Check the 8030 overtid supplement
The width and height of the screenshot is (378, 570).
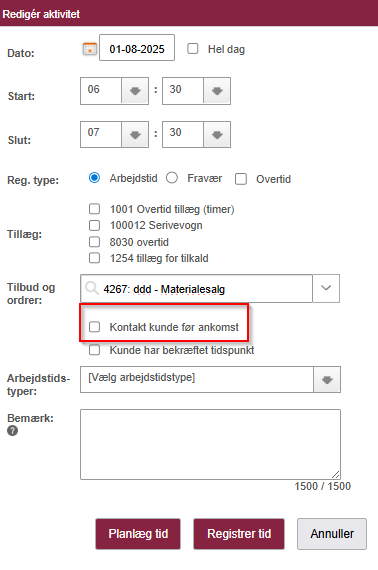click(x=94, y=242)
